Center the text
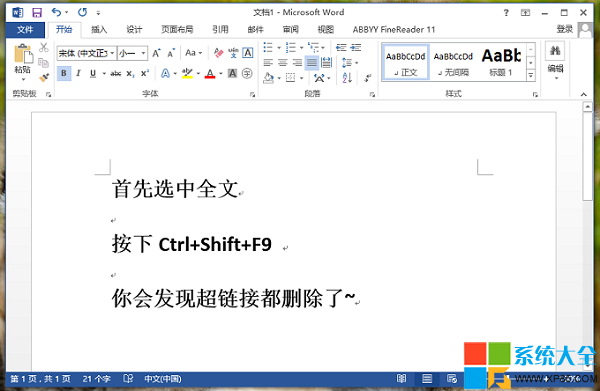Screen dimensions: 600x391 coord(283,62)
